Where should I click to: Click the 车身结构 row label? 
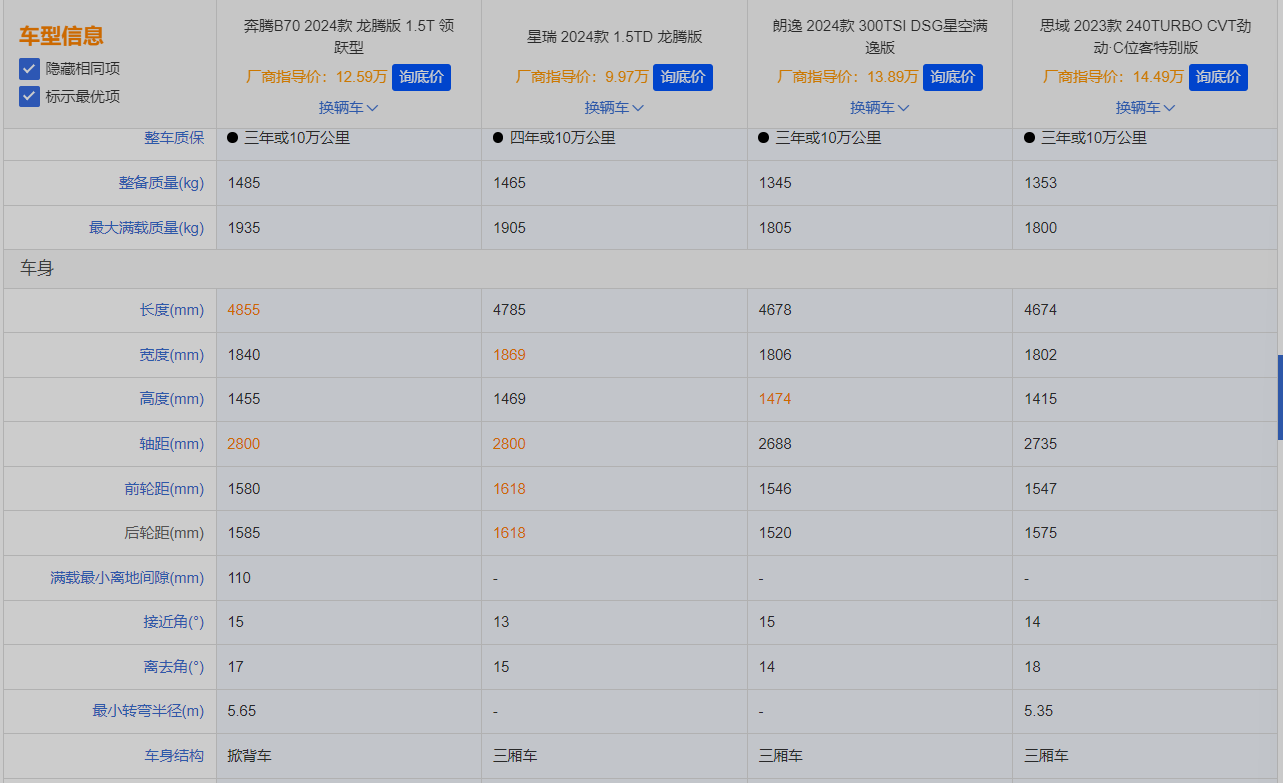[x=174, y=756]
